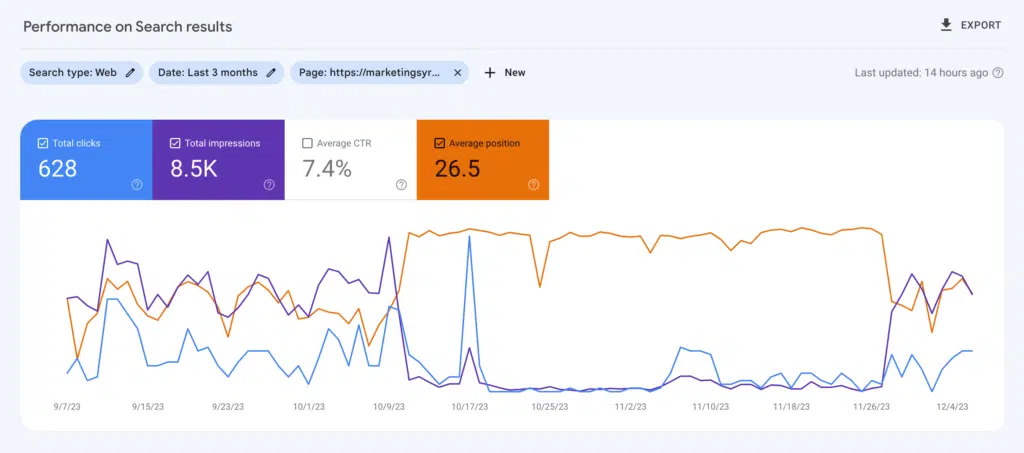
Task: Open the Page URL filter chip
Action: [368, 72]
